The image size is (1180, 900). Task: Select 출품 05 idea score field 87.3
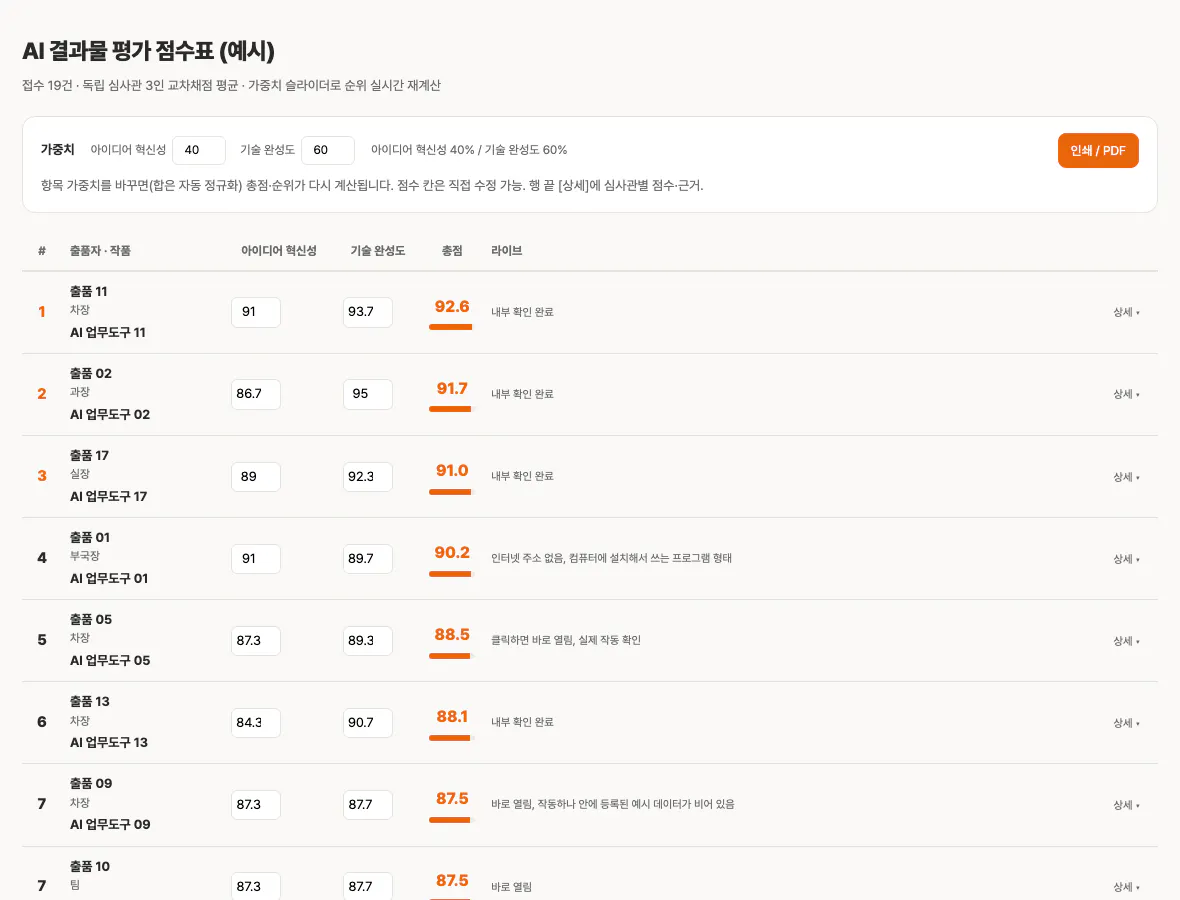click(x=256, y=641)
